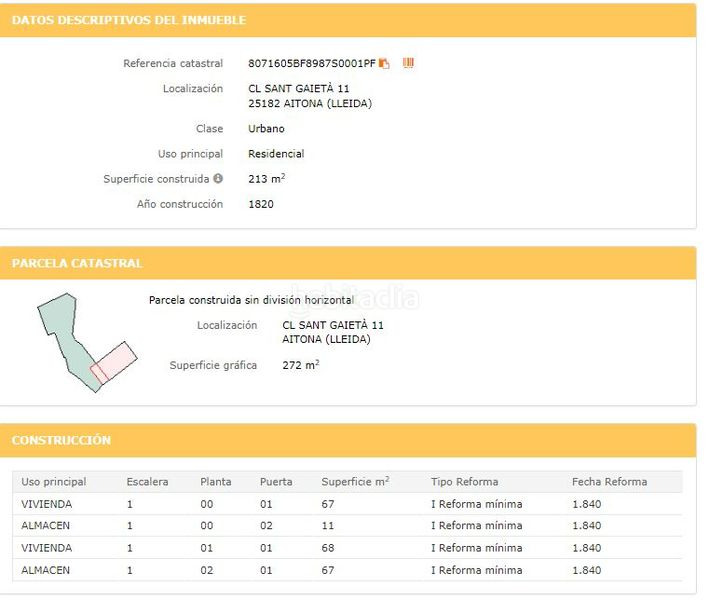The width and height of the screenshot is (709, 600).
Task: Click the Superficie m² column header
Action: [x=355, y=482]
